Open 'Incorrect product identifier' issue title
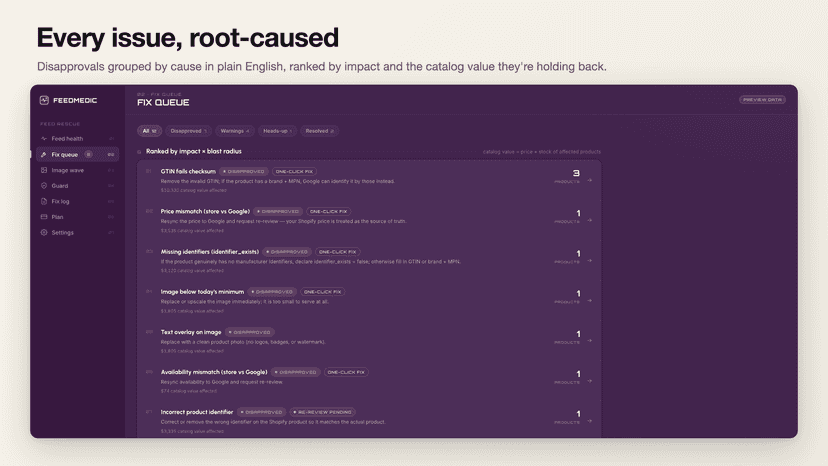Image resolution: width=828 pixels, height=466 pixels. tap(196, 412)
